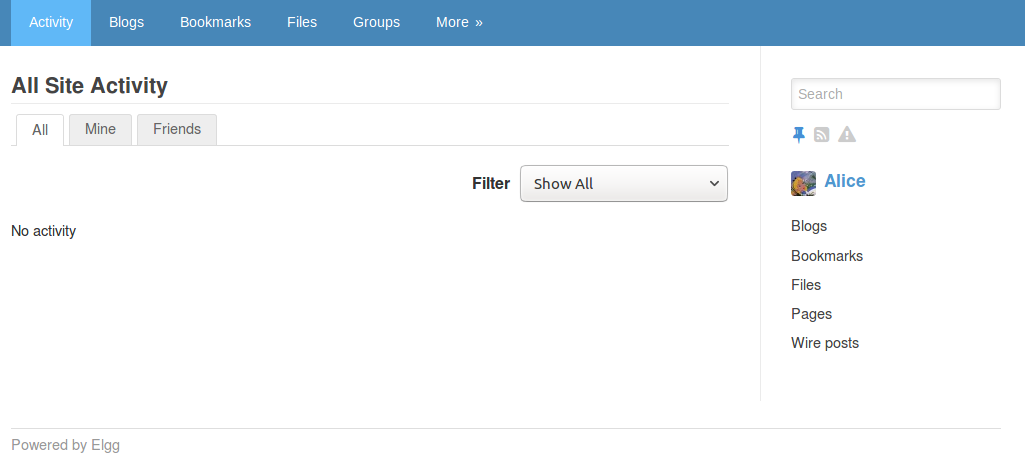
Task: Follow the Powered by Elgg link
Action: 65,446
